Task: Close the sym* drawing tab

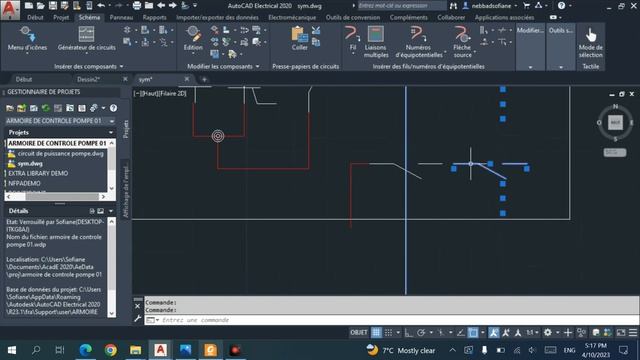Action: click(187, 79)
